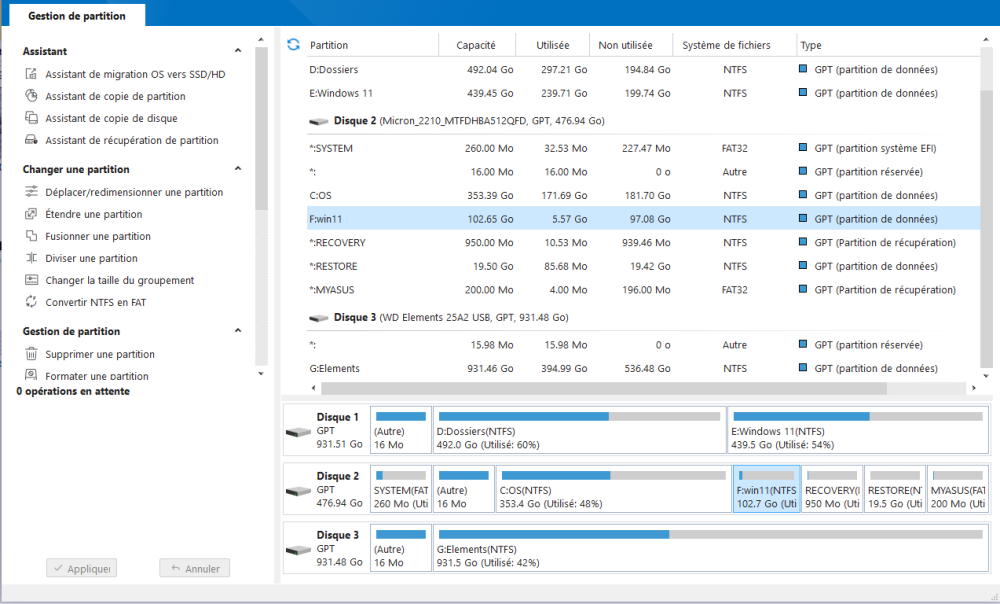This screenshot has width=1000, height=604.
Task: Click the Appliquer button
Action: 82,568
